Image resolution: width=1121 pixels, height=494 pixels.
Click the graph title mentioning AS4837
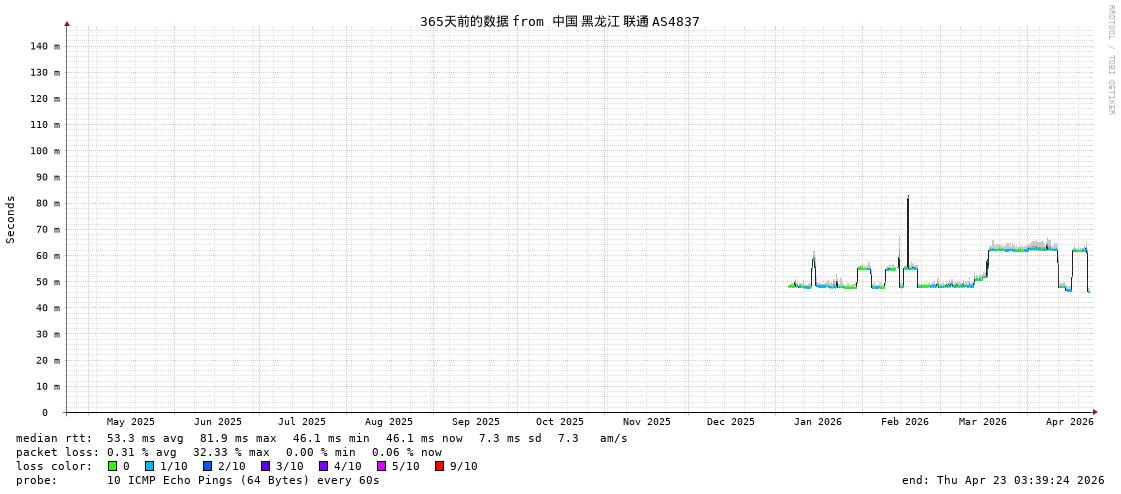pyautogui.click(x=559, y=21)
